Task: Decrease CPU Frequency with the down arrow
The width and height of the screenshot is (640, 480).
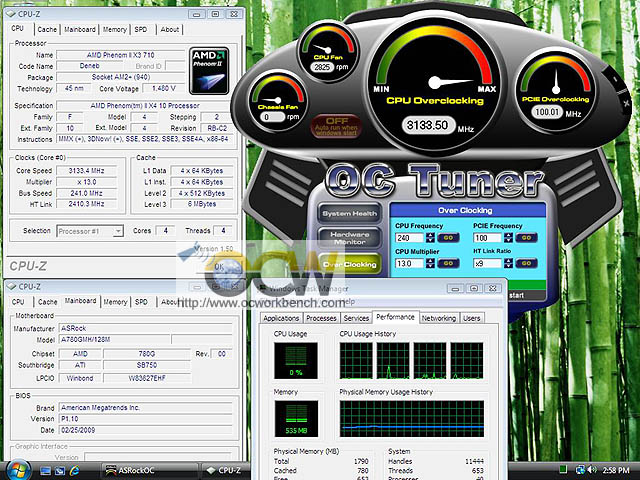Action: 430,240
